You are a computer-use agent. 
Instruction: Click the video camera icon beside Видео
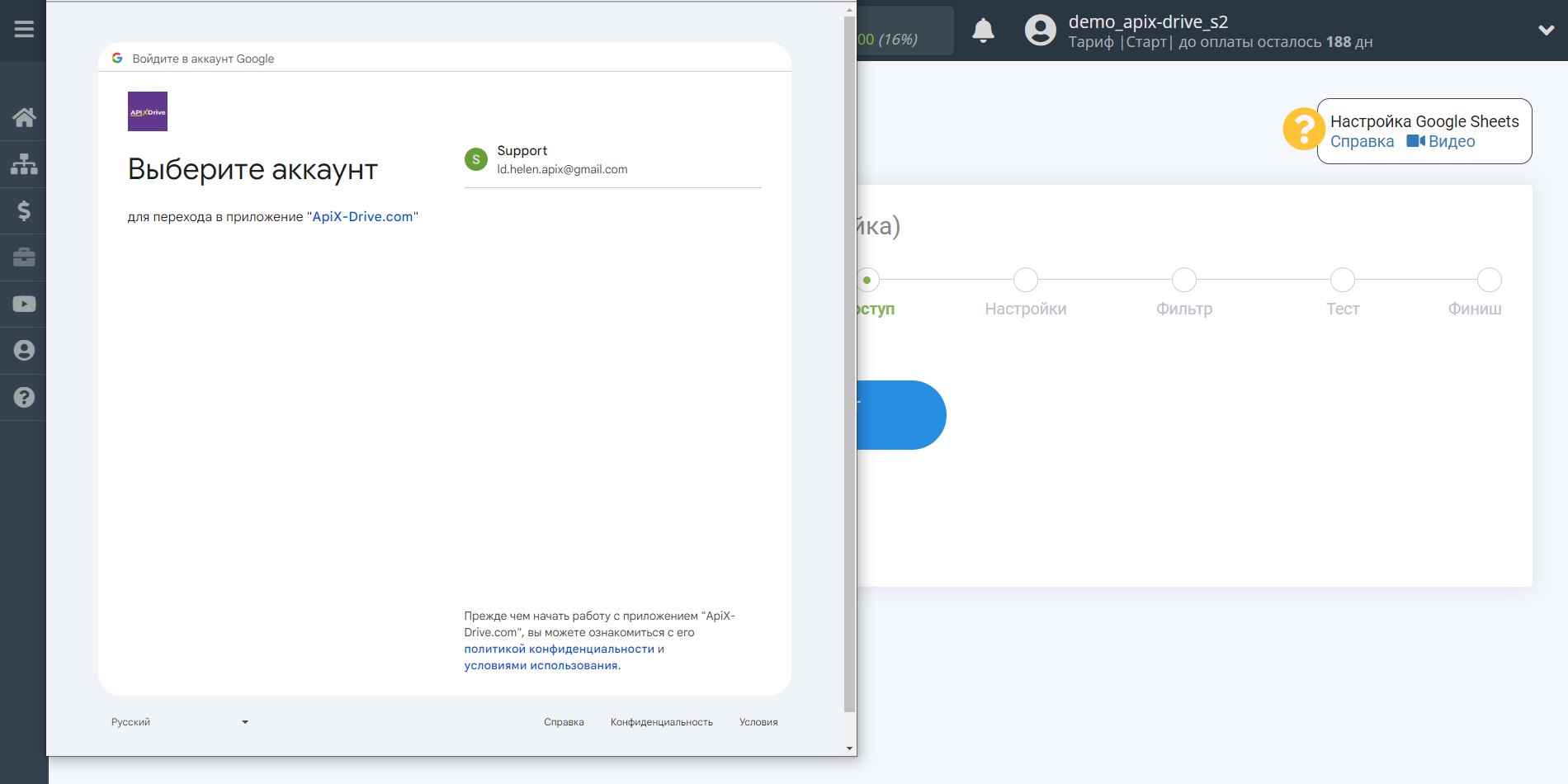1415,141
